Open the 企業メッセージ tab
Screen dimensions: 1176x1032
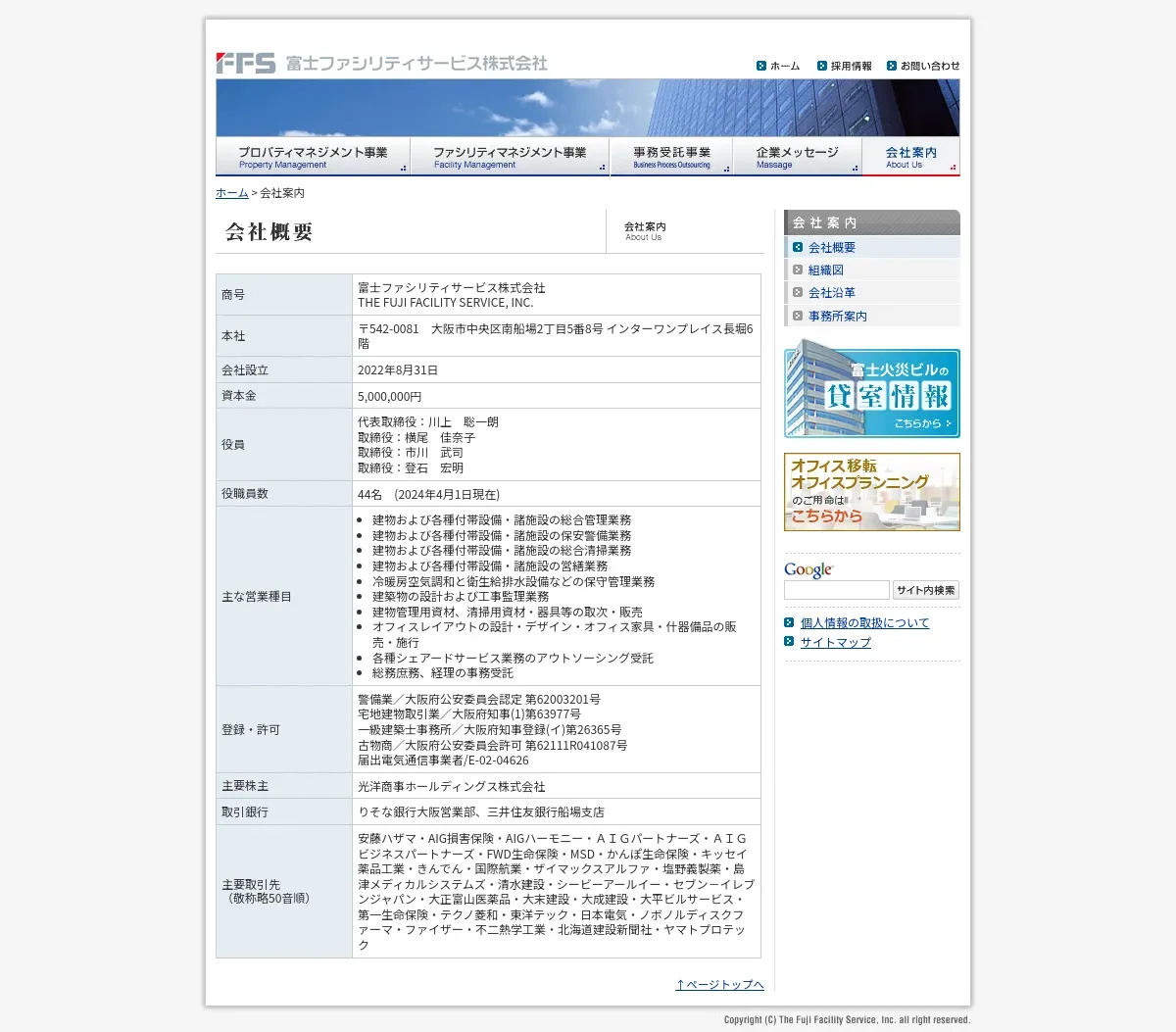tap(798, 157)
